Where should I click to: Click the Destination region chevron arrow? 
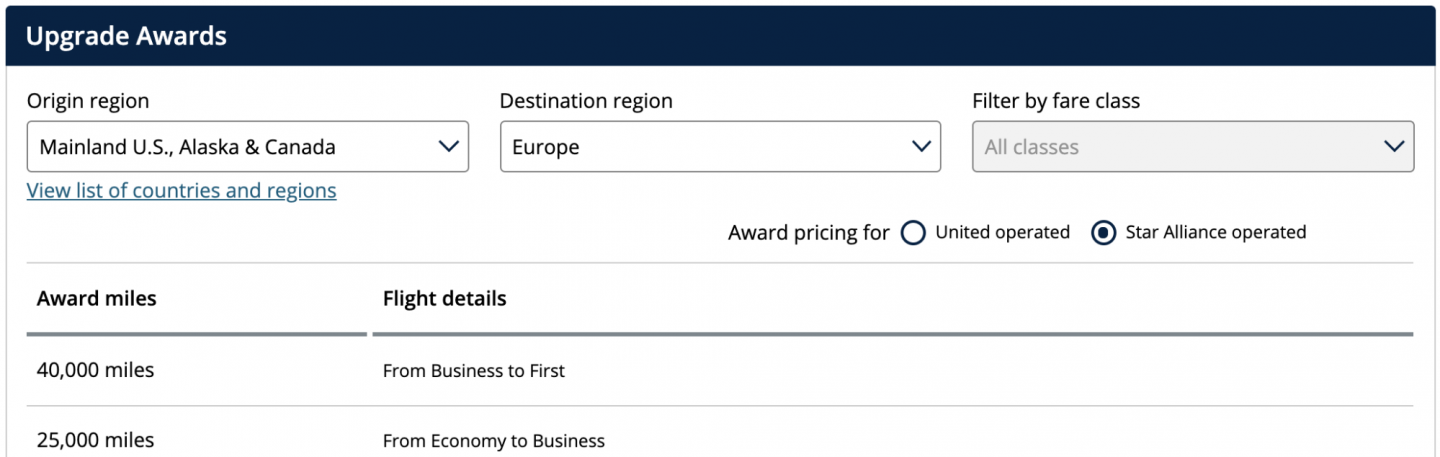click(921, 147)
